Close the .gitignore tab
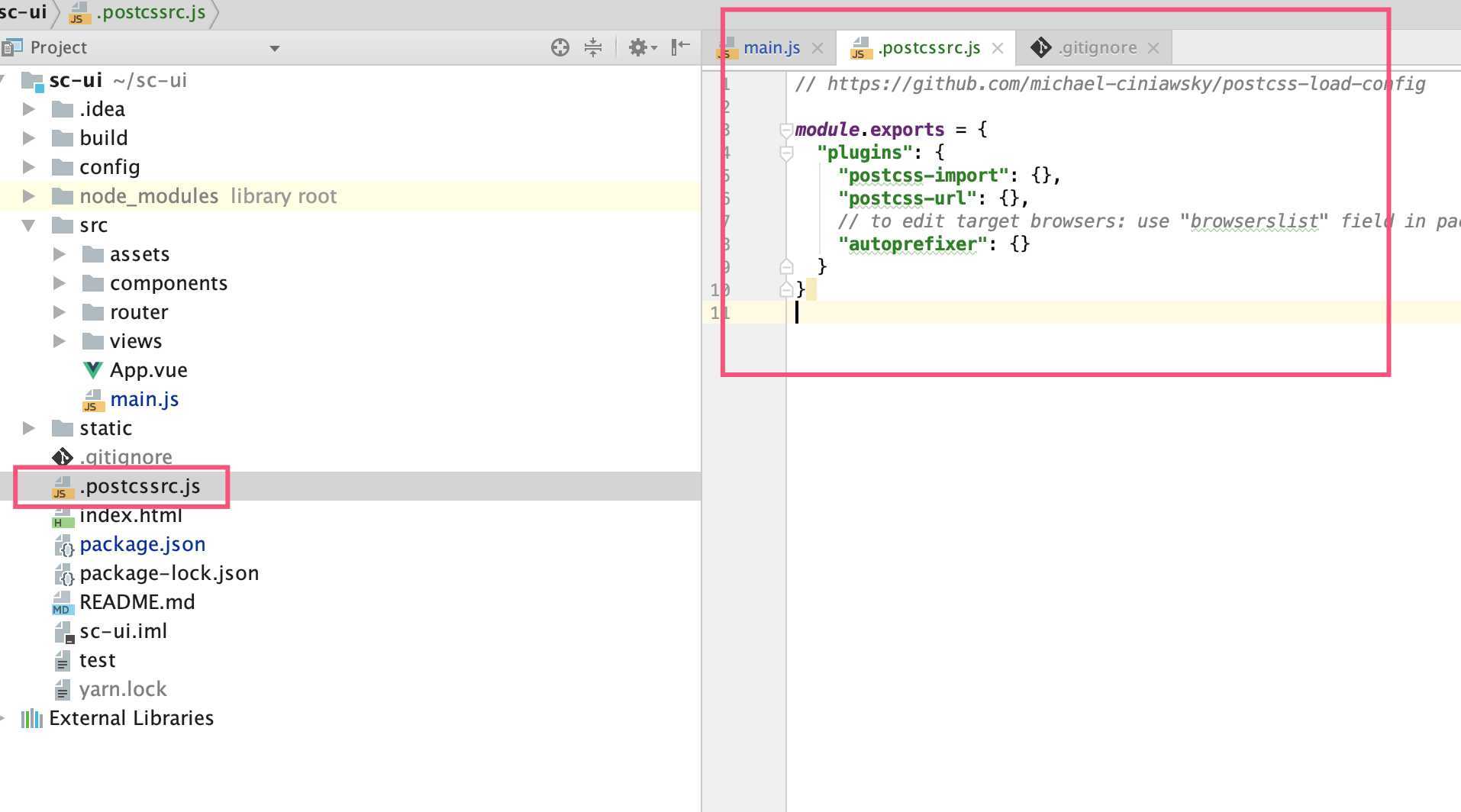1461x812 pixels. 1153,48
